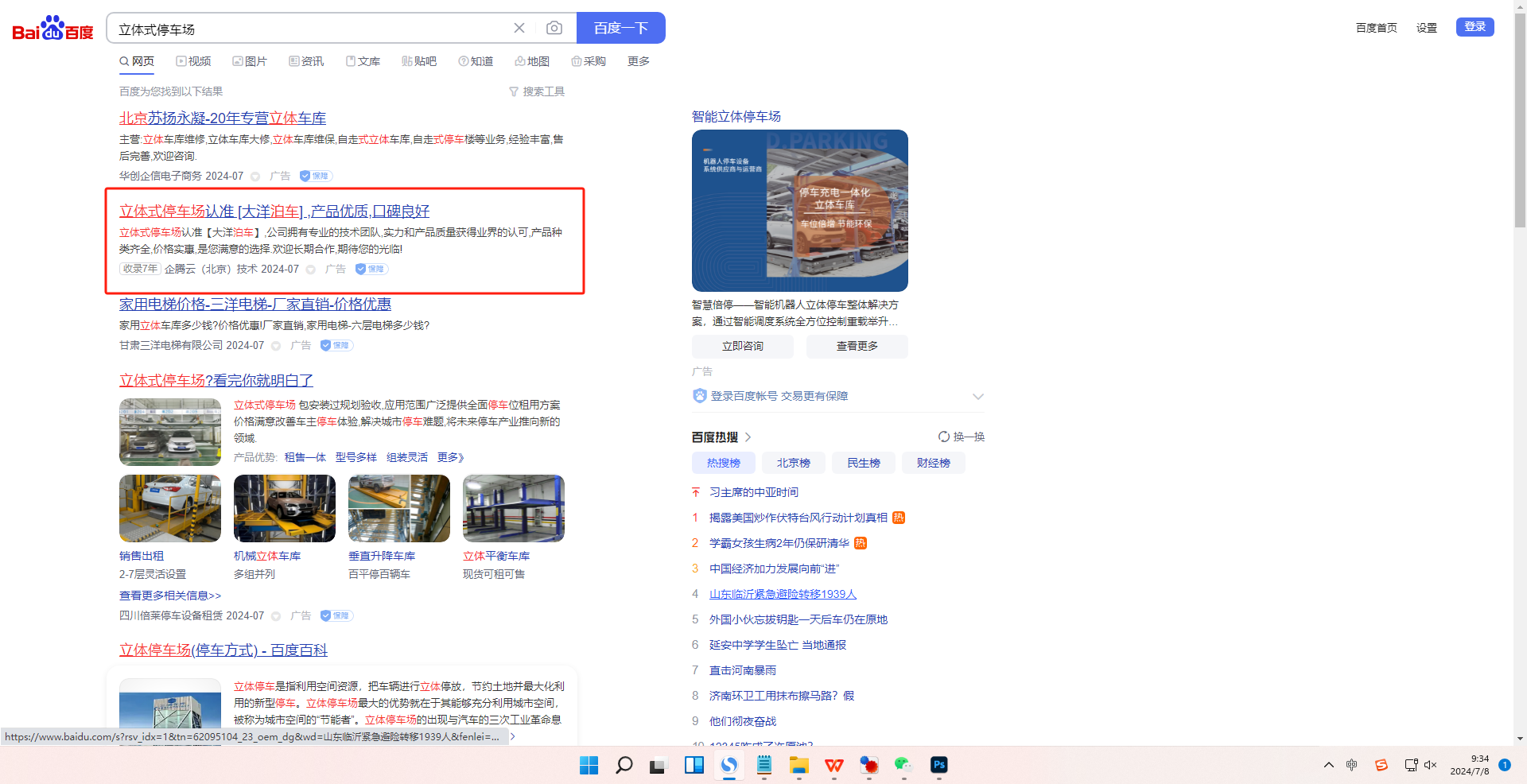Image resolution: width=1527 pixels, height=784 pixels.
Task: Click the 保障 badge beside 企腾云 ad
Action: pyautogui.click(x=371, y=269)
